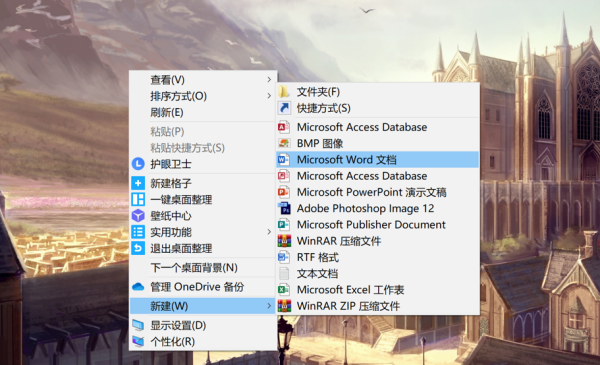Image resolution: width=600 pixels, height=365 pixels.
Task: Click the Access Database icon directly below Word 文档
Action: pos(284,176)
